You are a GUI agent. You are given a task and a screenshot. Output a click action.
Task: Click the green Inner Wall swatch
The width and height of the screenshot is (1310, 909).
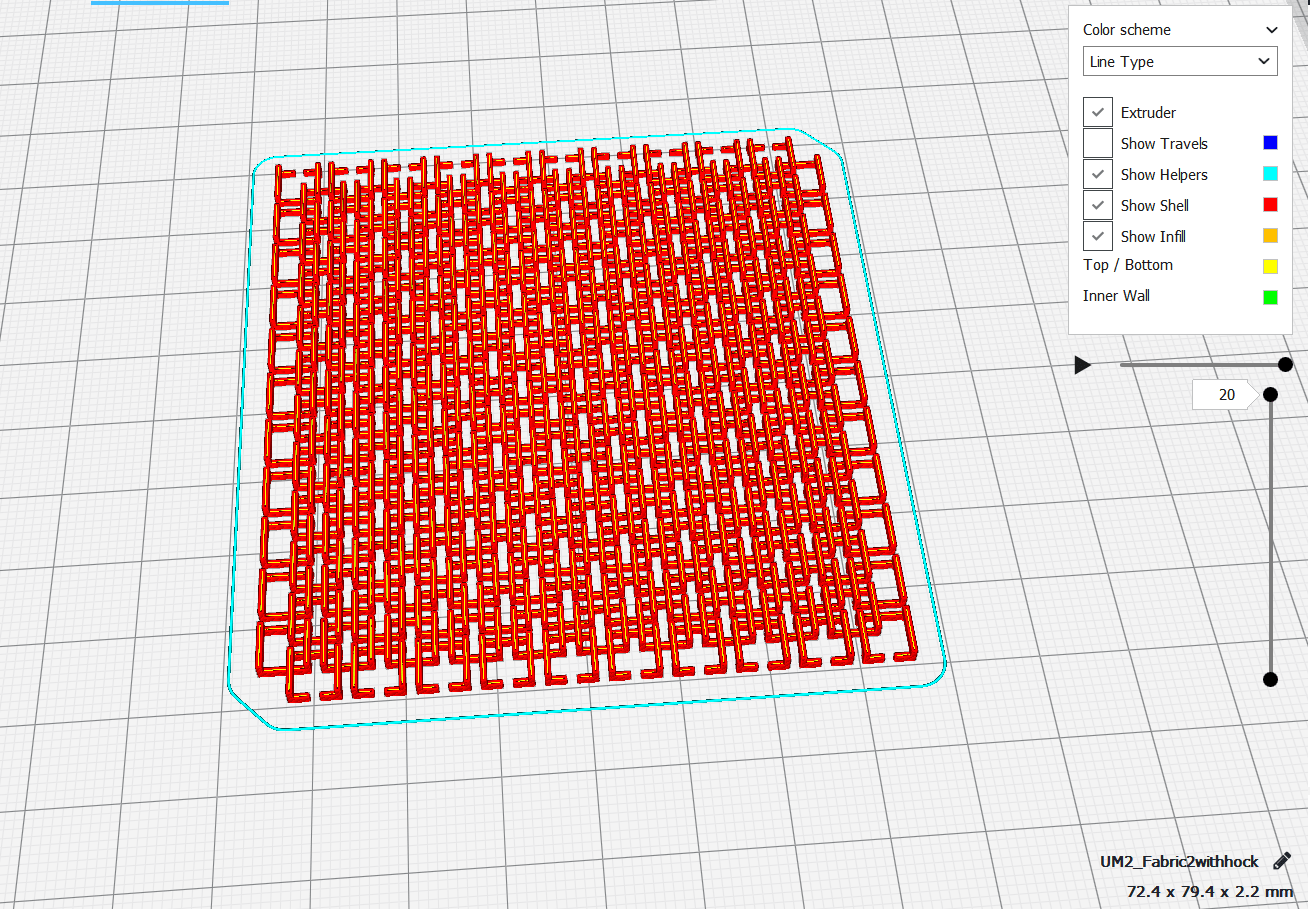[x=1270, y=297]
